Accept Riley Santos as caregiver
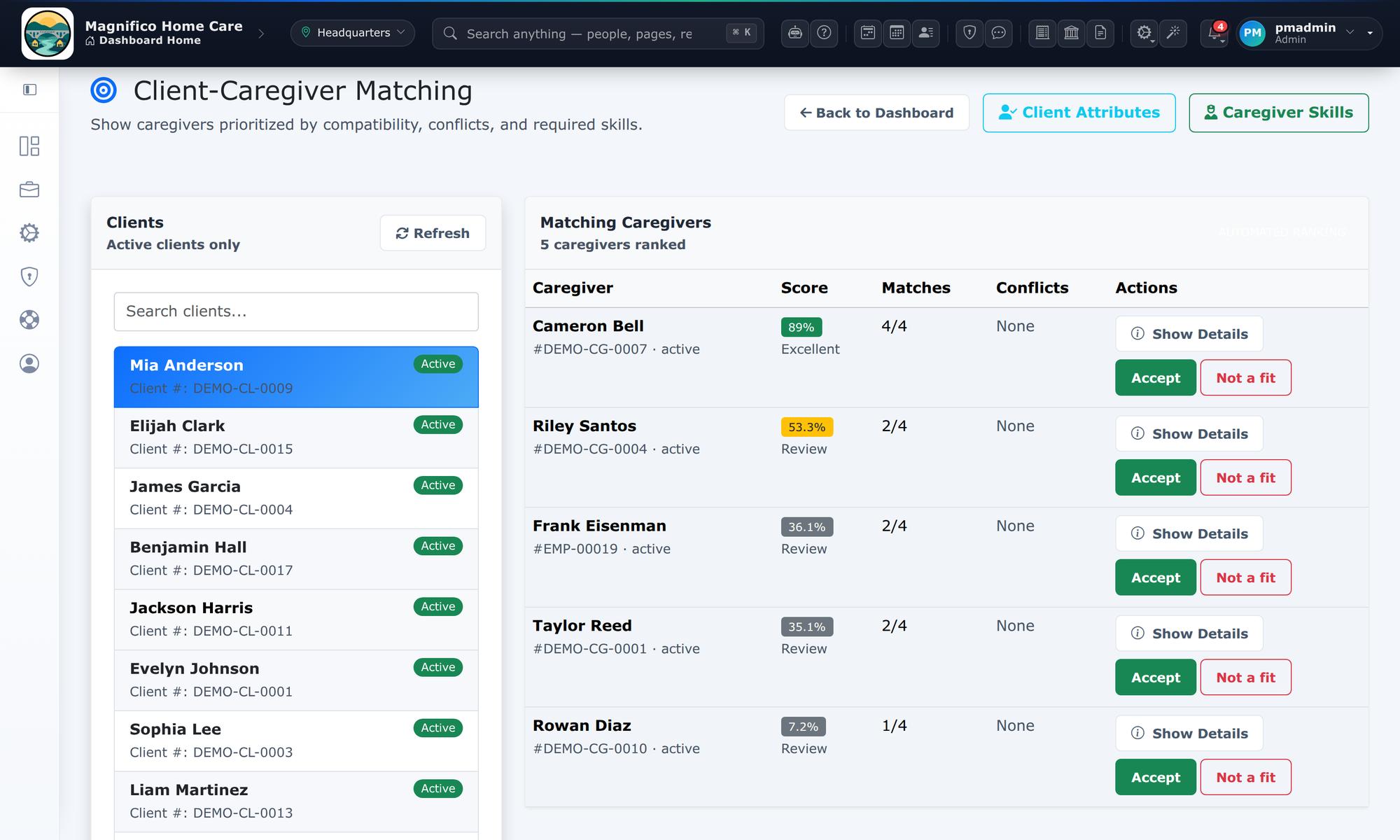The width and height of the screenshot is (1400, 840). click(x=1155, y=478)
